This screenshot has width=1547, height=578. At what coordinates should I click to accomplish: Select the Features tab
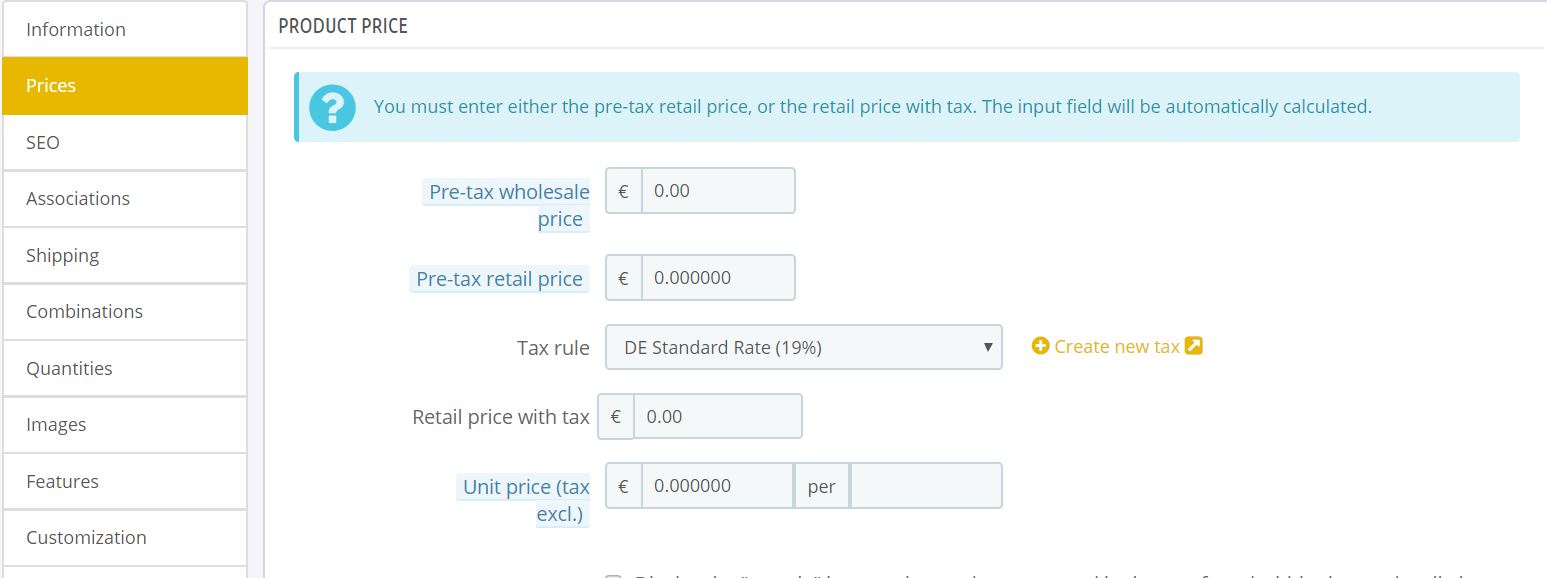pyautogui.click(x=124, y=481)
